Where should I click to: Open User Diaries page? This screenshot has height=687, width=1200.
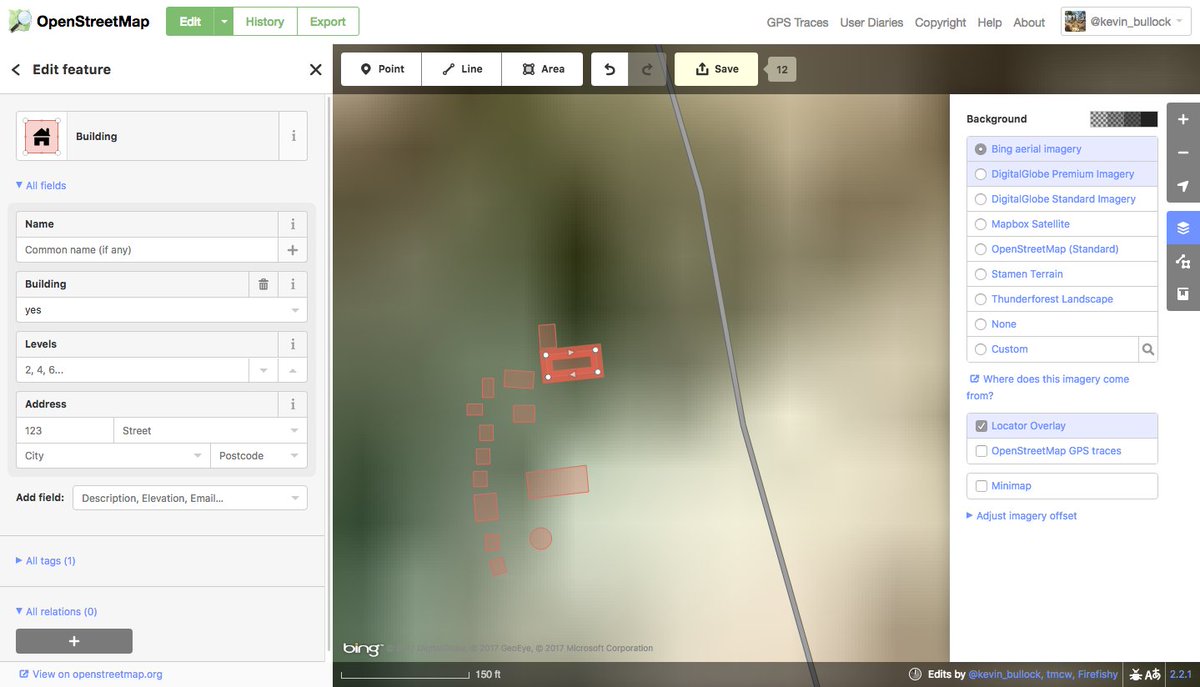tap(871, 22)
